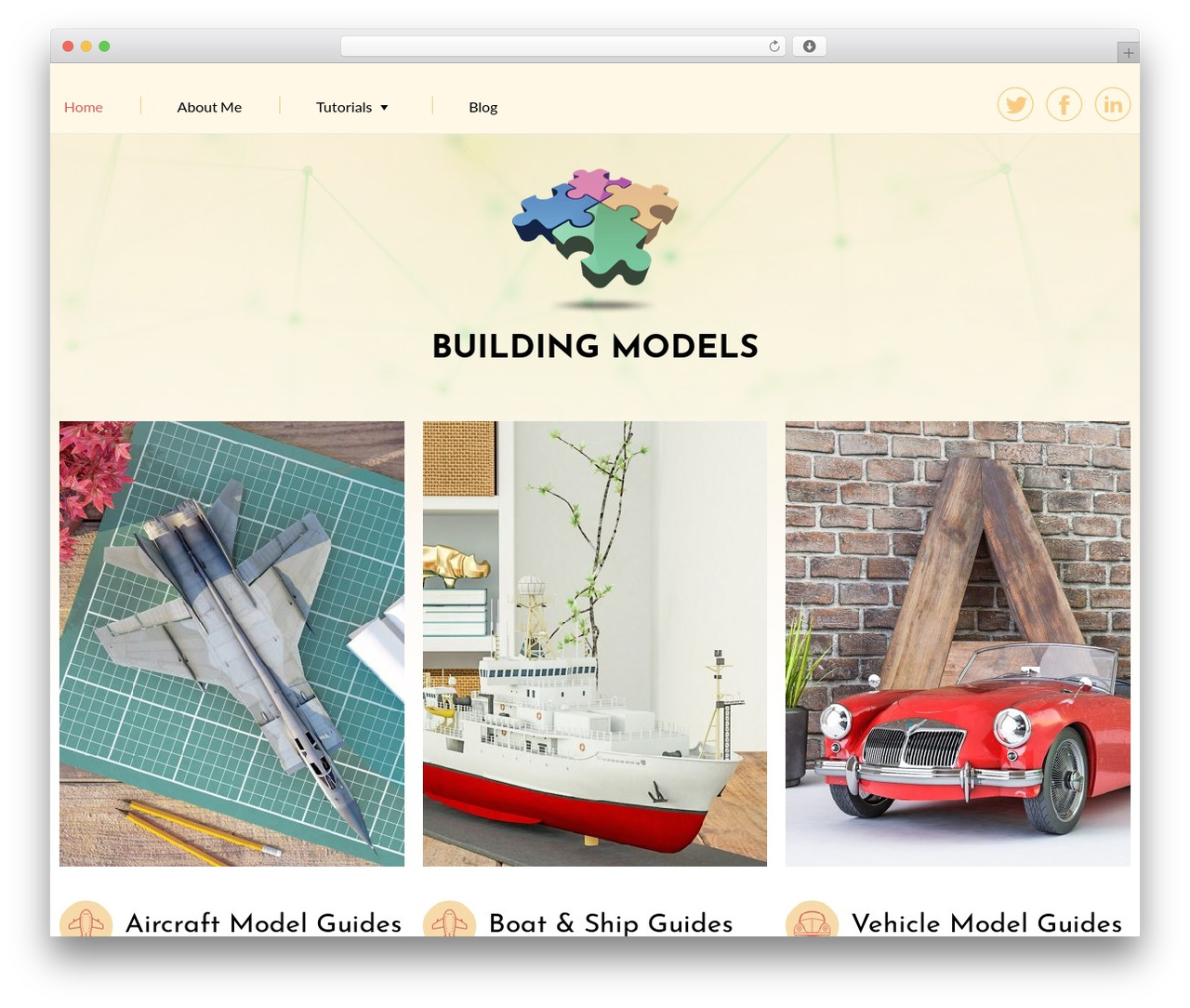Close the browser window with the red button
Viewport: 1190px width, 1008px height.
pyautogui.click(x=68, y=46)
